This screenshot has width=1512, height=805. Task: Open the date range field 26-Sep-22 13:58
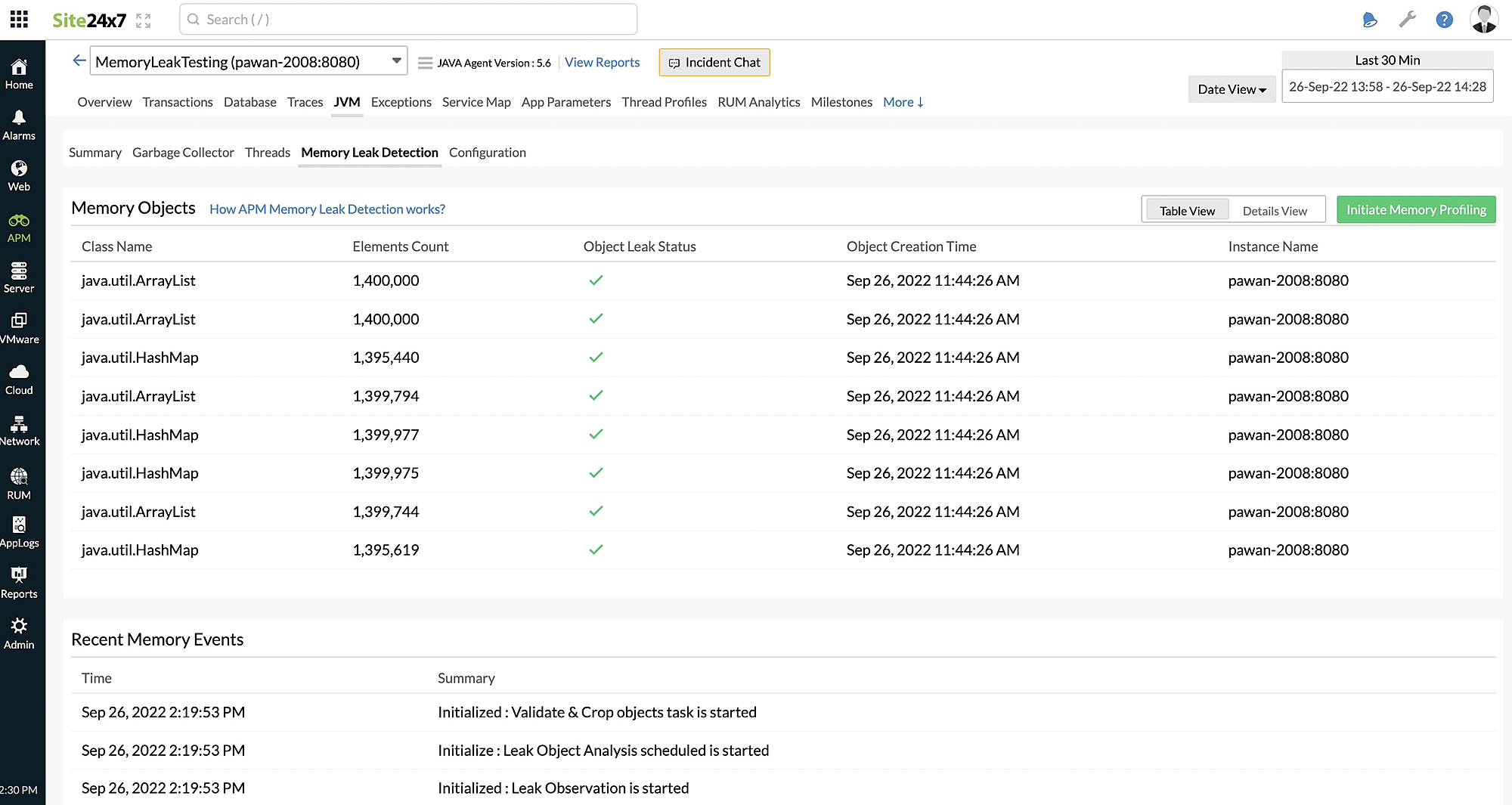[x=1387, y=87]
